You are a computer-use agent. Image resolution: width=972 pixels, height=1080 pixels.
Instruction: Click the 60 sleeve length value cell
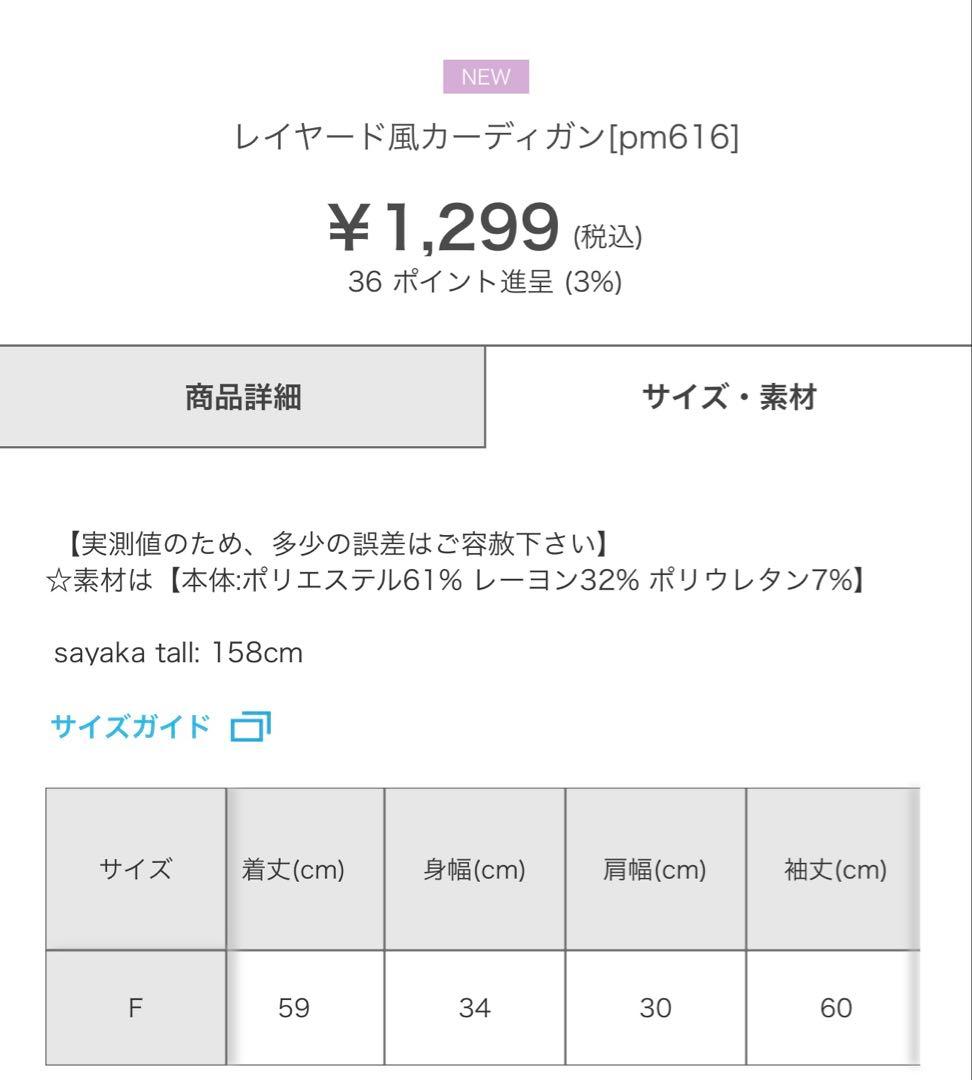pyautogui.click(x=834, y=1008)
